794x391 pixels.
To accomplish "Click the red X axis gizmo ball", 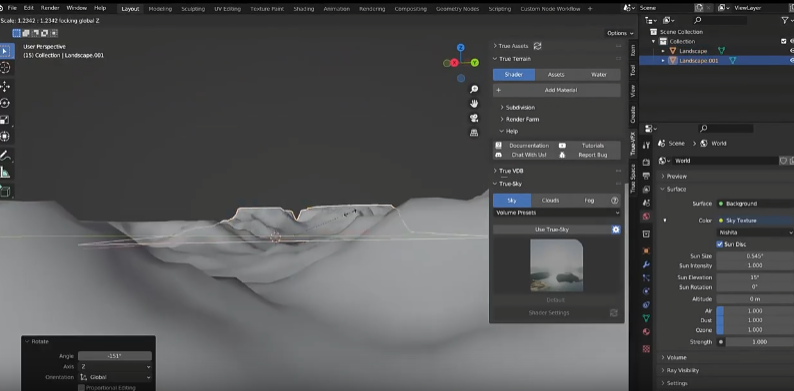I will (454, 63).
